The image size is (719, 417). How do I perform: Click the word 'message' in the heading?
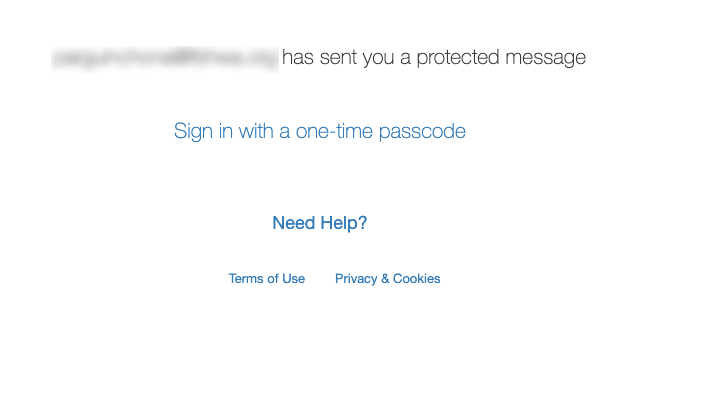pos(548,58)
